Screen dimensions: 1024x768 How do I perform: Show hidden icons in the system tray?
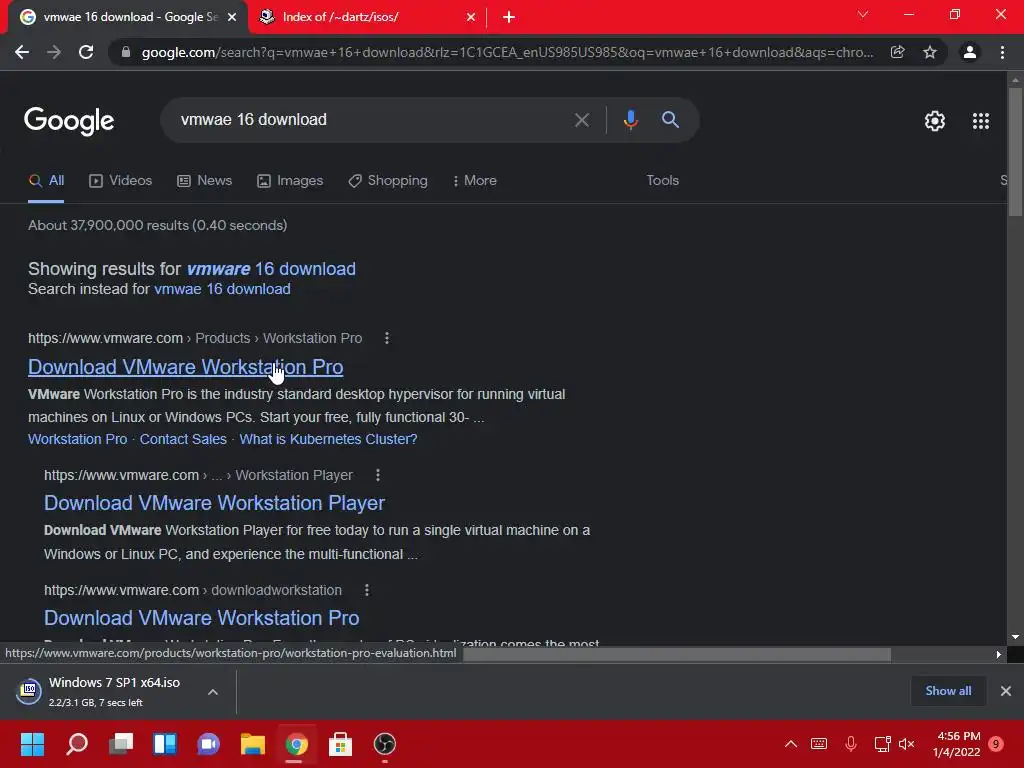tap(791, 744)
